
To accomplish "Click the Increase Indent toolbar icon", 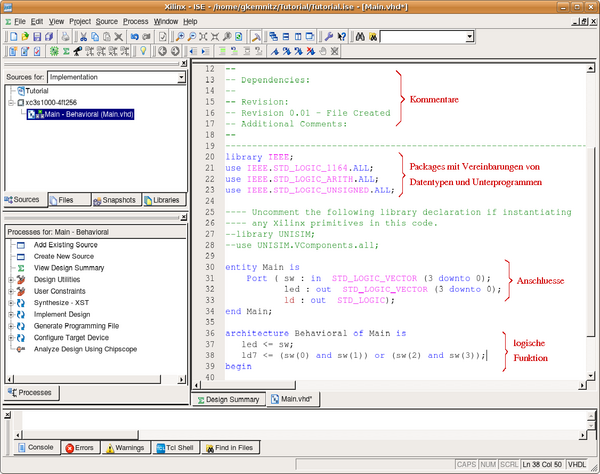I will pos(205,51).
